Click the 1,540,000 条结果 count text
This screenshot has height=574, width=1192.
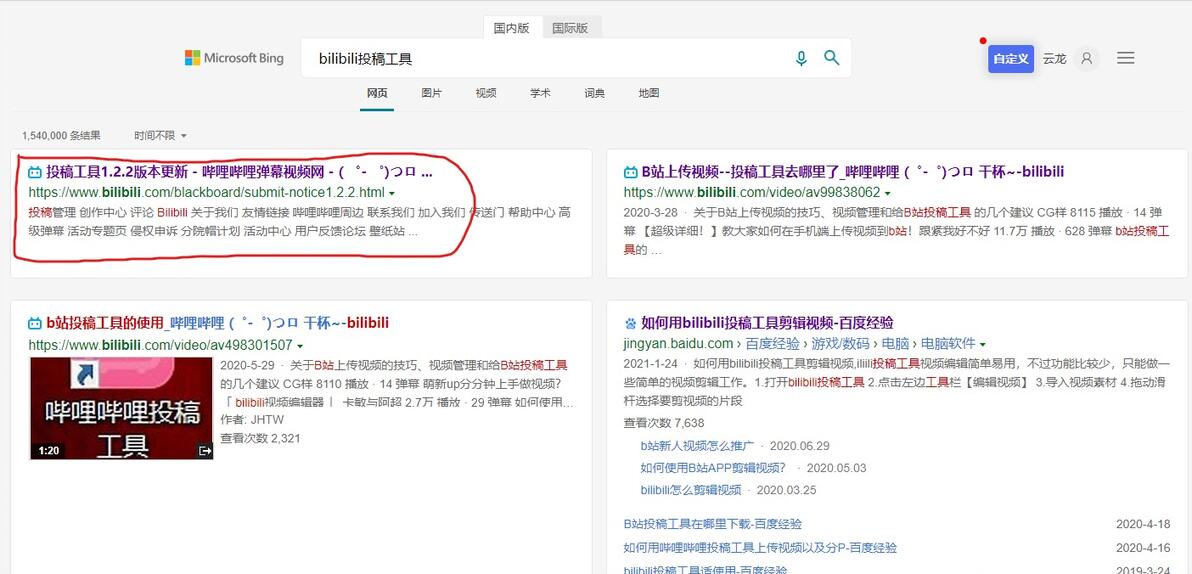[61, 135]
